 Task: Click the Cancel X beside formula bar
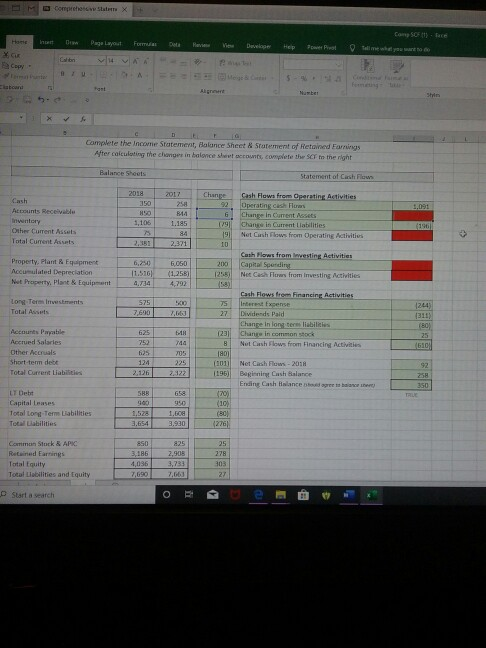48,118
